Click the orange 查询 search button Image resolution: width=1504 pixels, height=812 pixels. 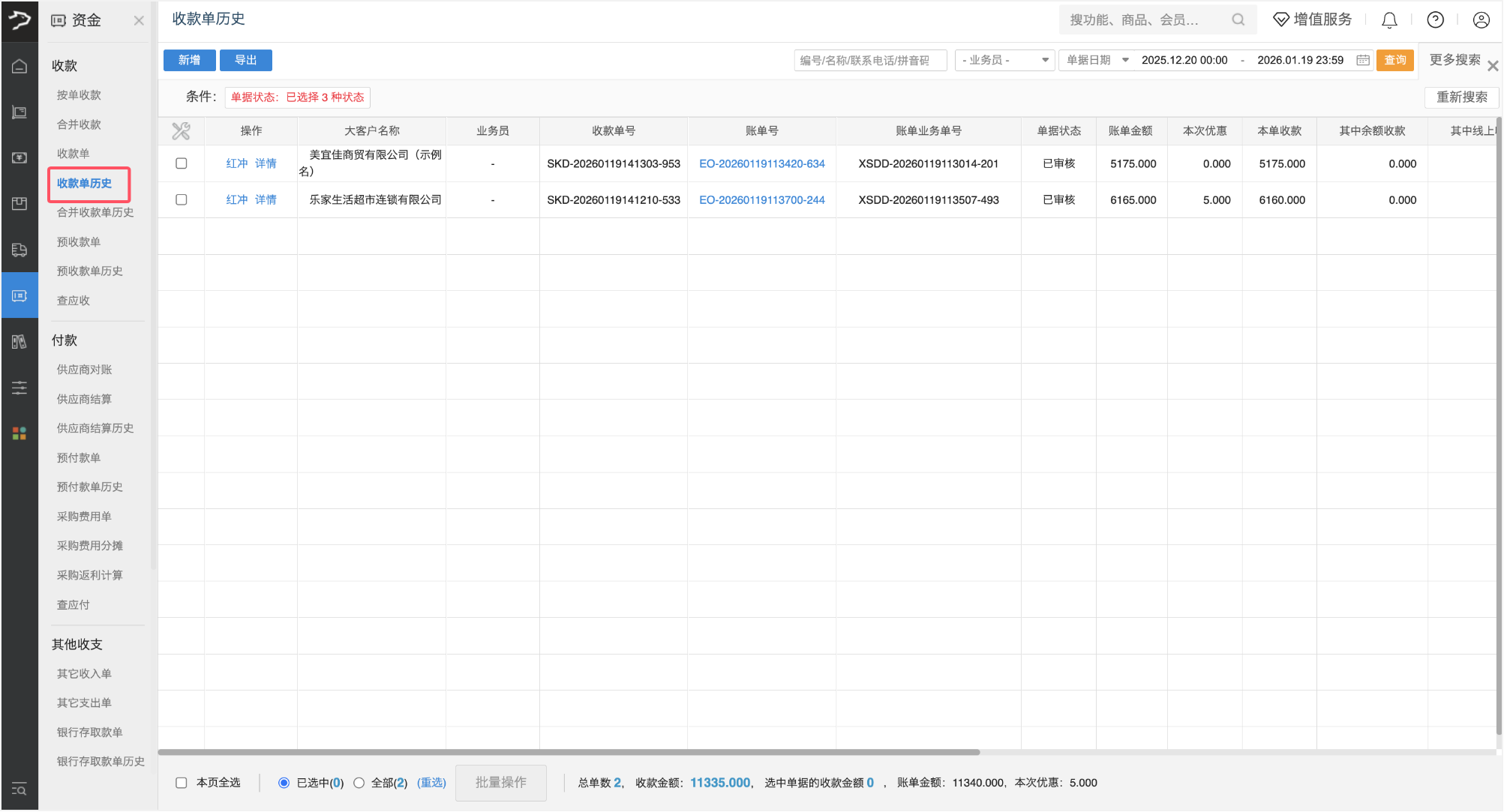1394,60
